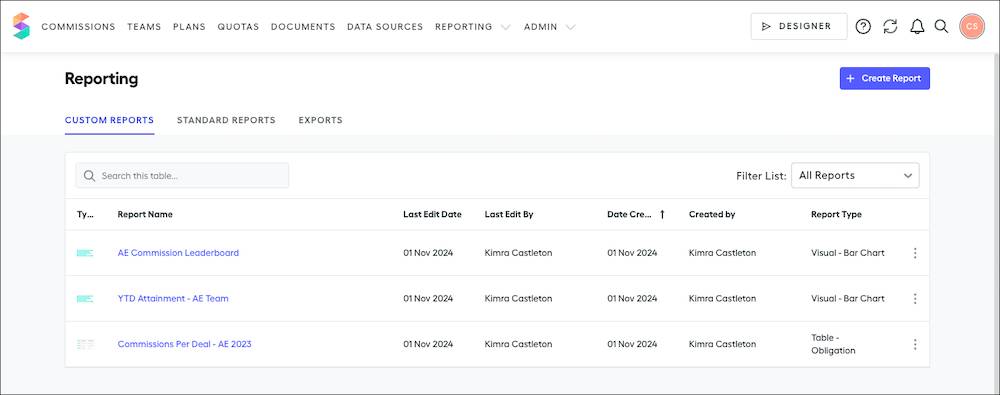Viewport: 1000px width, 395px height.
Task: Click Table - Obligation report type cell
Action: (x=834, y=344)
